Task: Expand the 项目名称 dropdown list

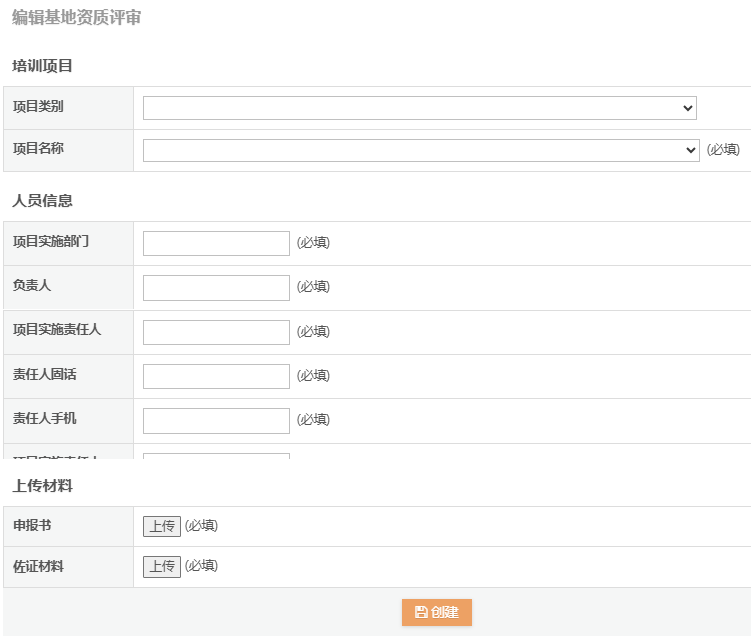Action: 421,150
